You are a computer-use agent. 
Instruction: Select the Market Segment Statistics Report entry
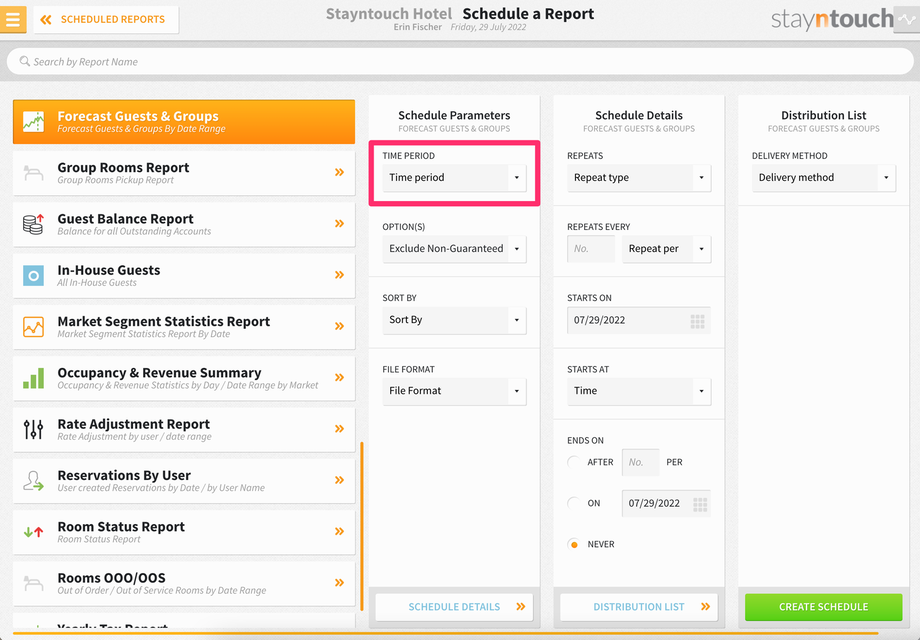click(184, 327)
